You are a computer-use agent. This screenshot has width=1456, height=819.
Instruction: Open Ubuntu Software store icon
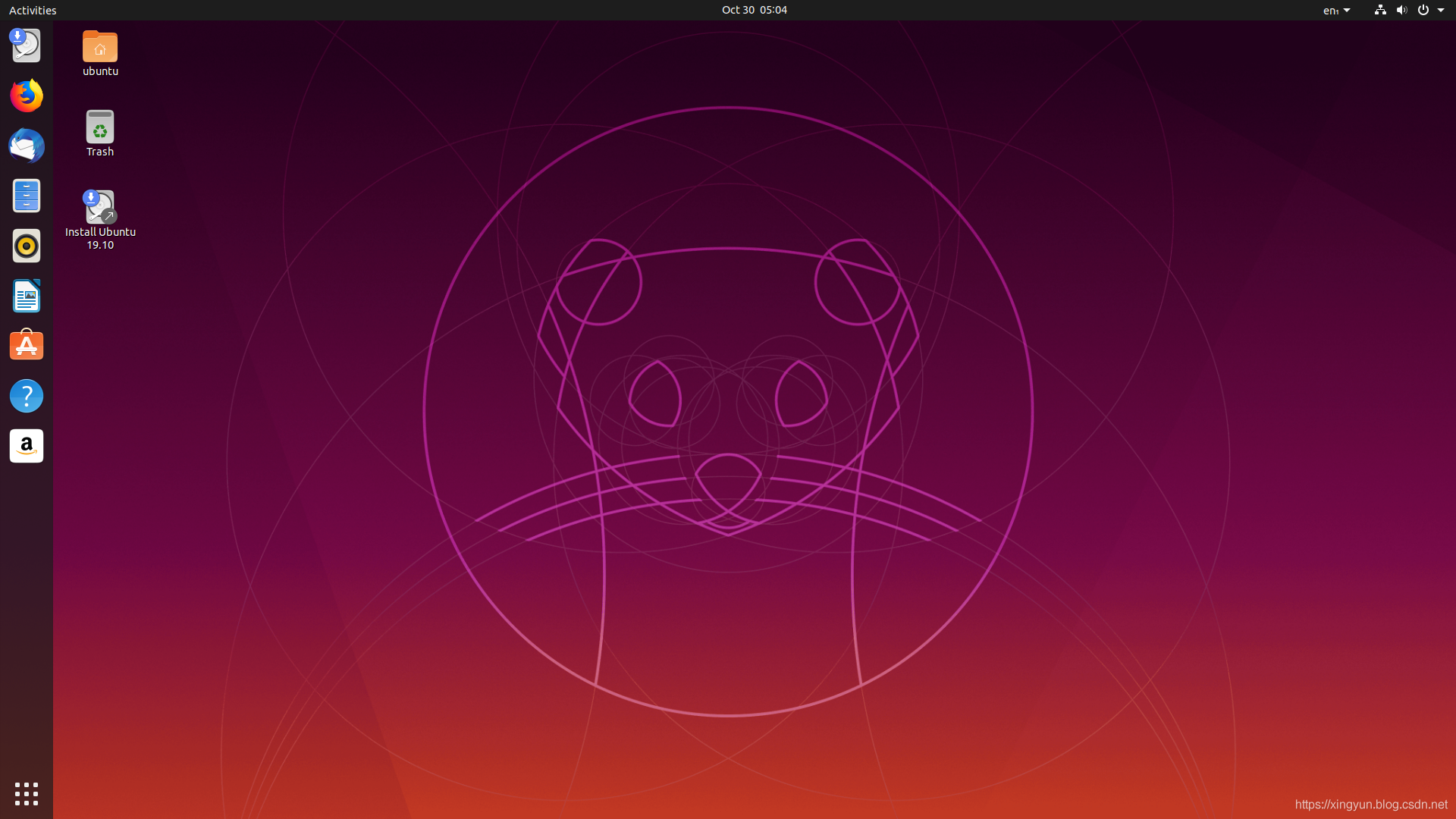27,346
